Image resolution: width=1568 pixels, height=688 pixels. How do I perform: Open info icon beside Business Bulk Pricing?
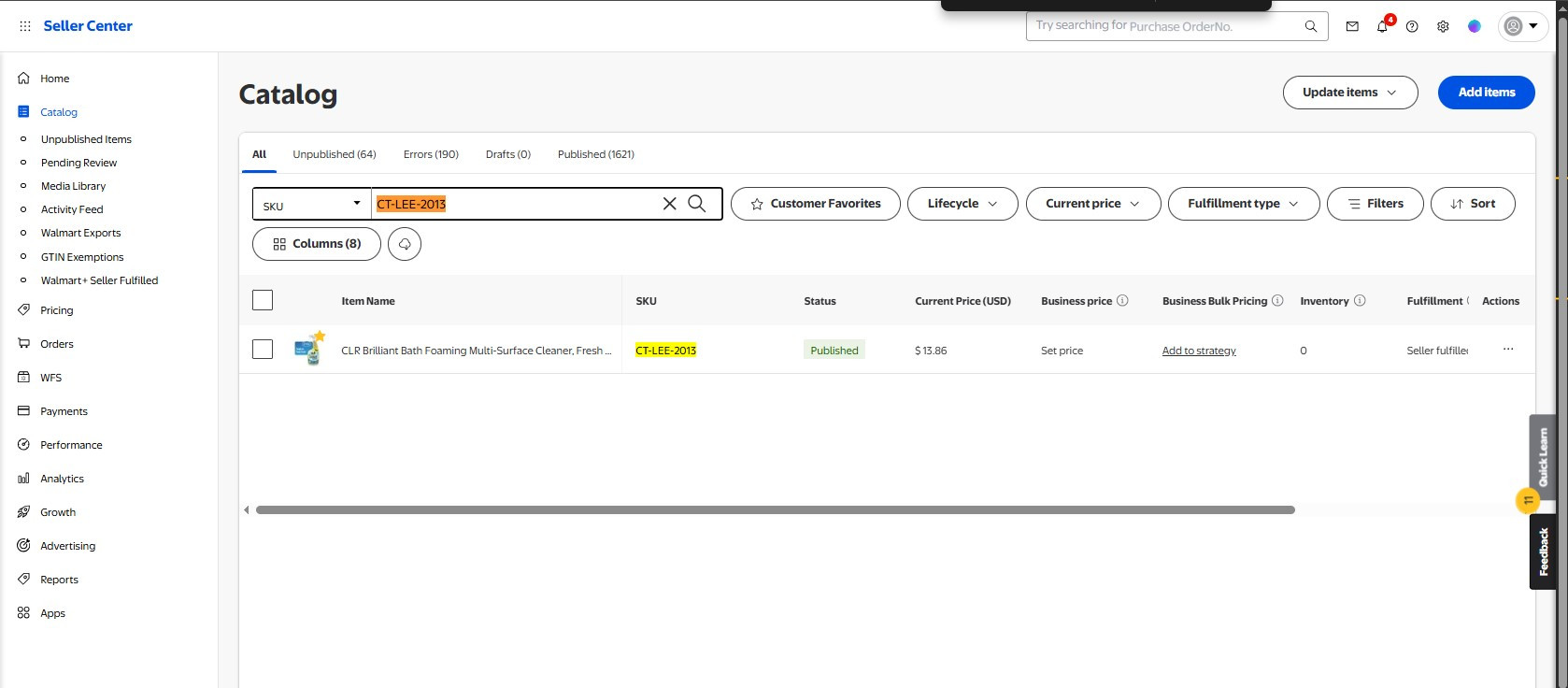pyautogui.click(x=1277, y=301)
